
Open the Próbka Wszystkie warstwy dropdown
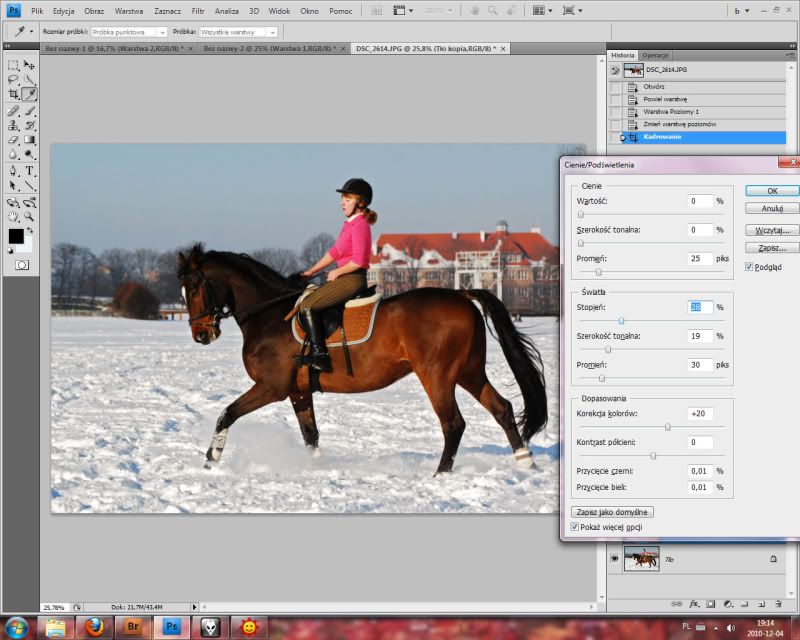click(237, 32)
